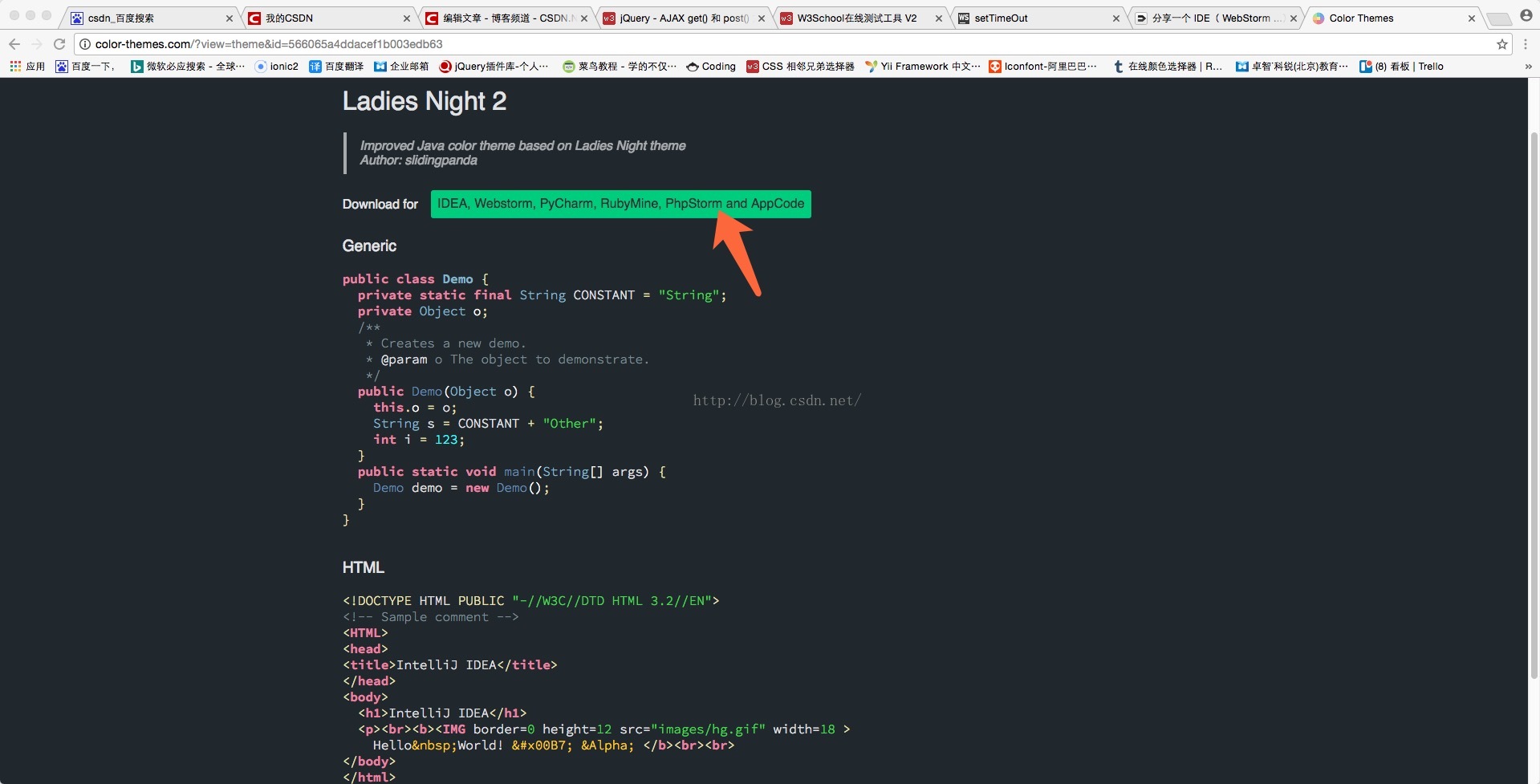Click the 'Author: slidingpanda' text

418,160
